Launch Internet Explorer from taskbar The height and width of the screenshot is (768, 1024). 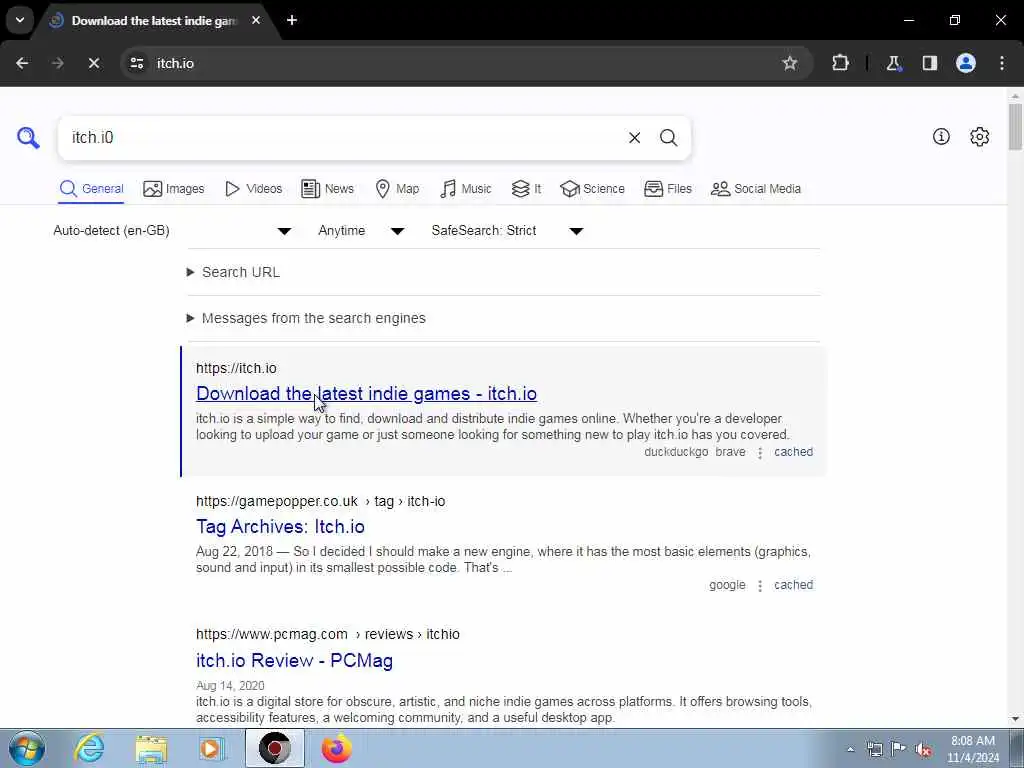[x=89, y=748]
